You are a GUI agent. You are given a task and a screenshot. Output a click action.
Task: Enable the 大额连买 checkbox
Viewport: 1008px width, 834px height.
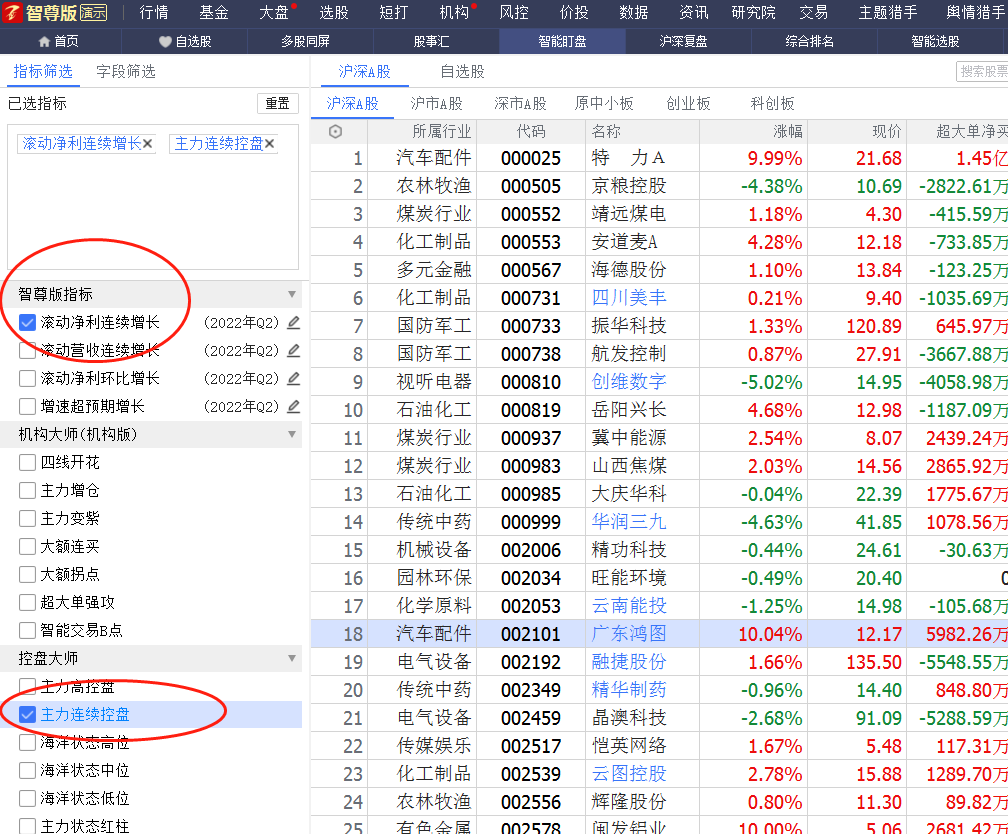pos(27,547)
